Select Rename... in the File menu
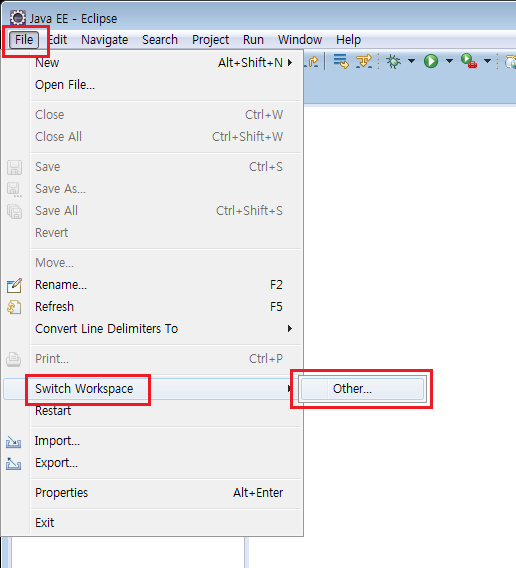Image resolution: width=516 pixels, height=568 pixels. coord(167,285)
